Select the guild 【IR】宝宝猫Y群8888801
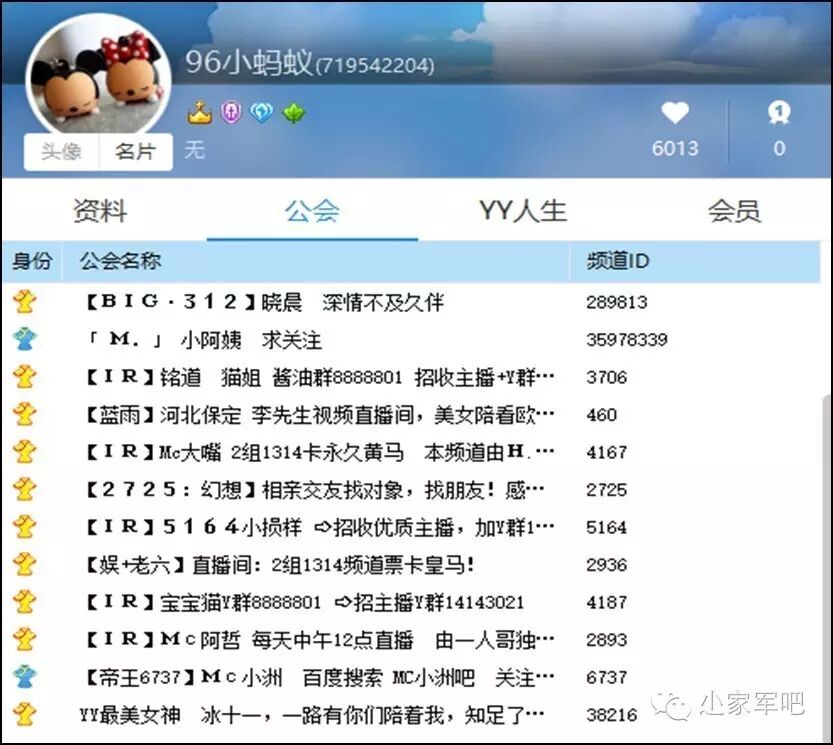The image size is (833, 745). coord(304,602)
